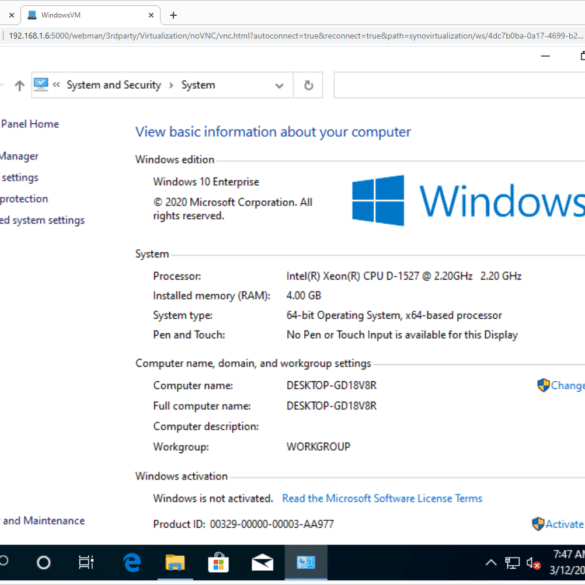This screenshot has width=585, height=585.
Task: Expand the hidden breadcrumb chevron in address bar
Action: pos(56,85)
